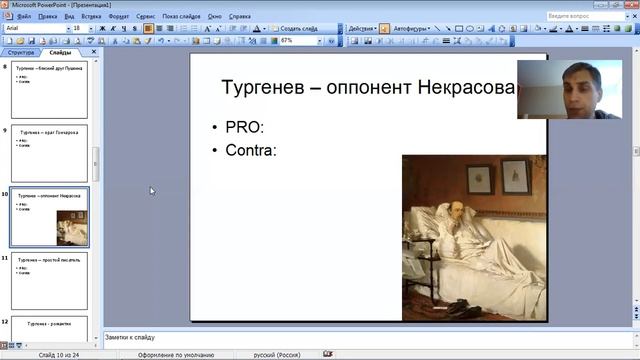640x360 pixels.
Task: Toggle align left button
Action: (148, 29)
